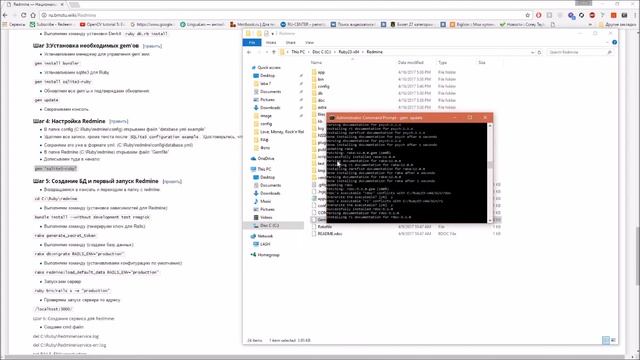Edit section link beside Шаг 5 heading
The image size is (640, 360).
pyautogui.click(x=172, y=181)
